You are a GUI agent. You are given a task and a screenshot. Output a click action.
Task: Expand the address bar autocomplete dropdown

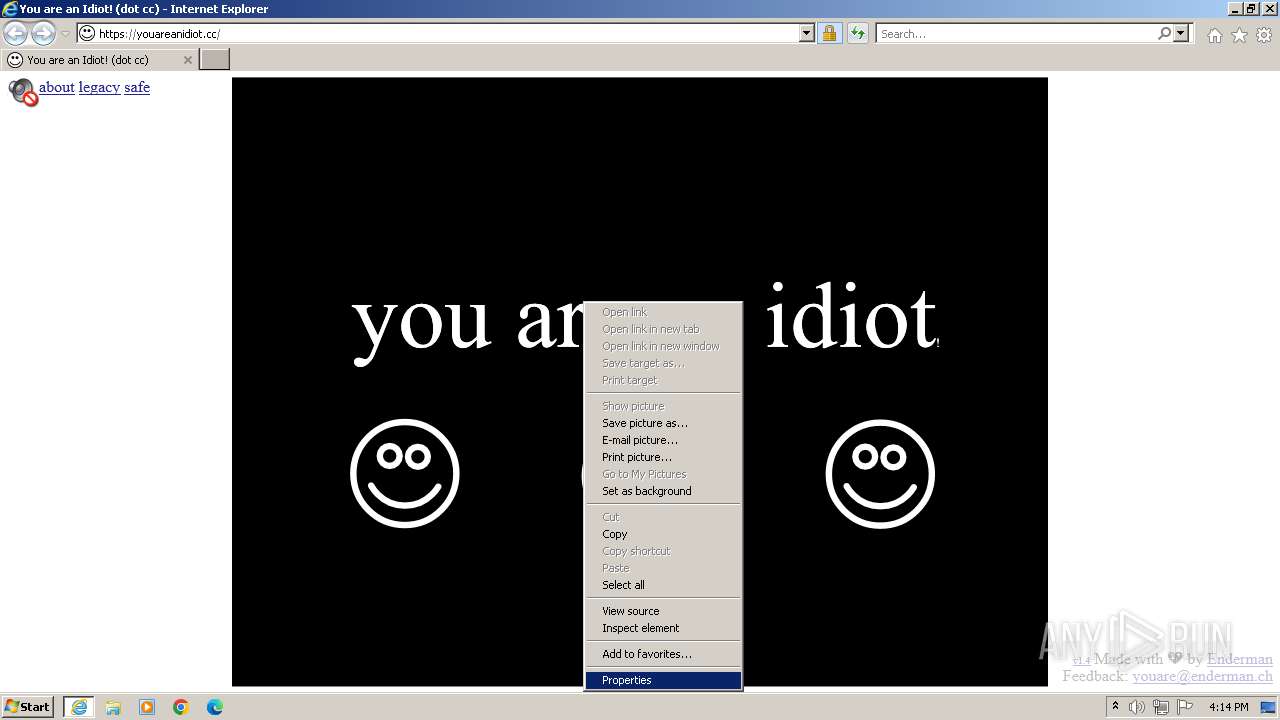click(807, 33)
